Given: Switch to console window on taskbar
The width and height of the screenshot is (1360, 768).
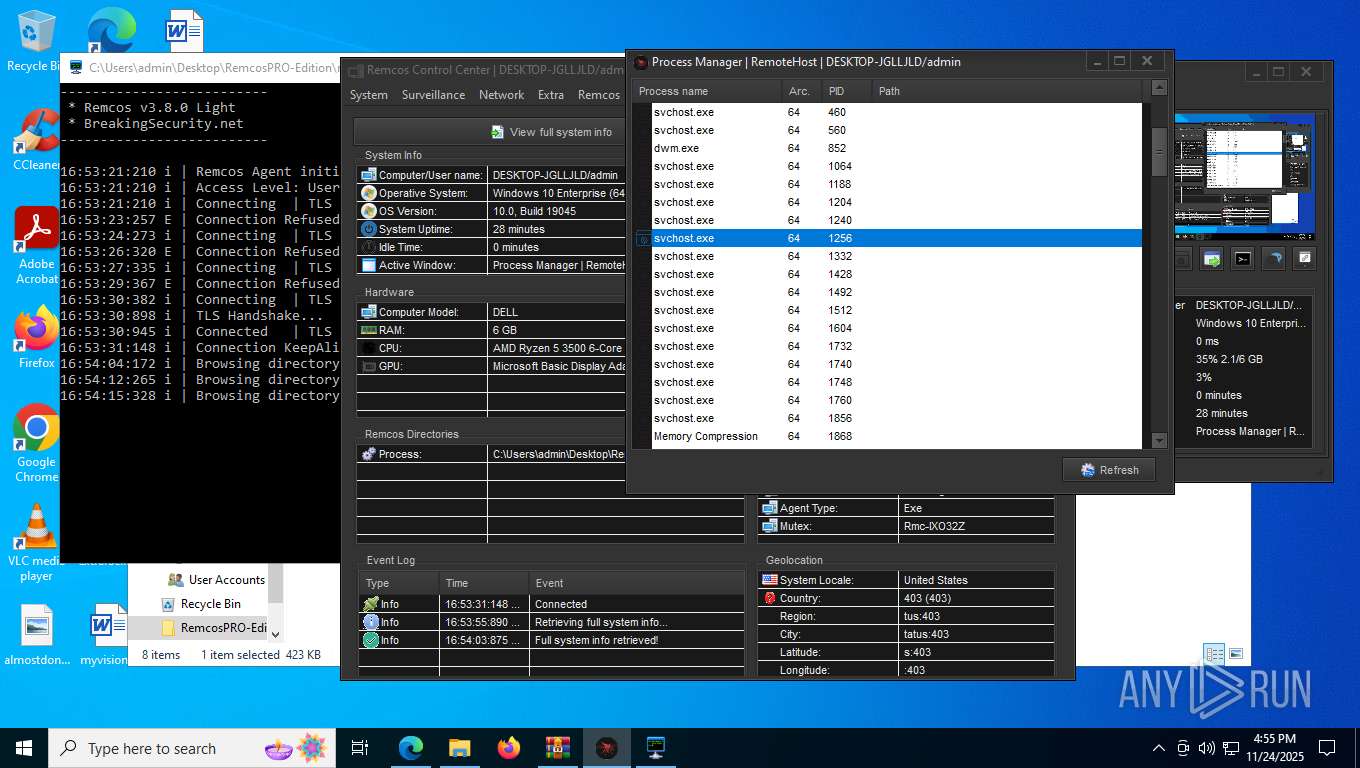Looking at the screenshot, I should click(656, 747).
